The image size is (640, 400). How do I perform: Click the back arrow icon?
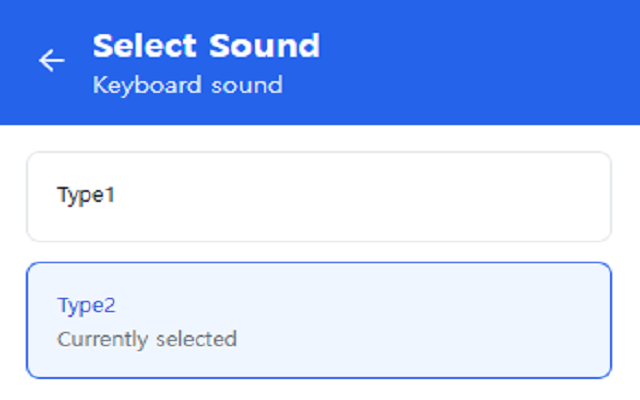click(x=51, y=61)
